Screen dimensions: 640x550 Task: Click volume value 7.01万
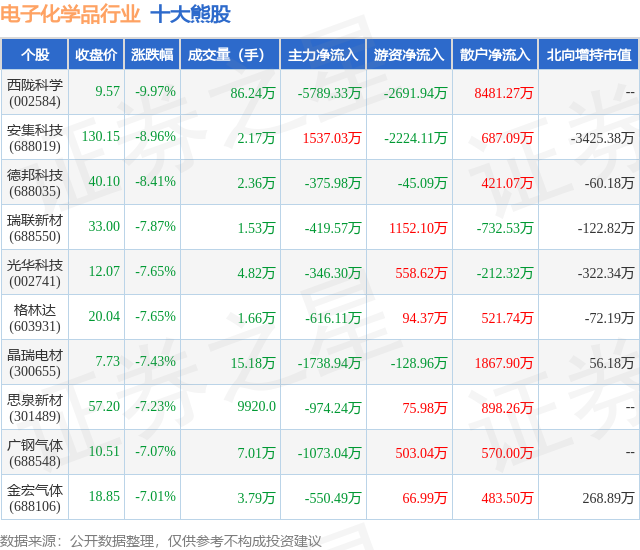click(256, 453)
